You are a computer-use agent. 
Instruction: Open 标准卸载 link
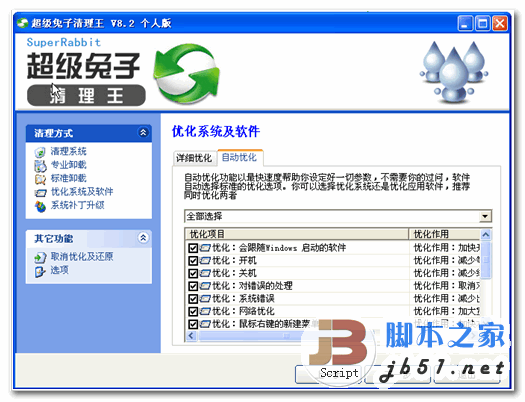tap(69, 178)
